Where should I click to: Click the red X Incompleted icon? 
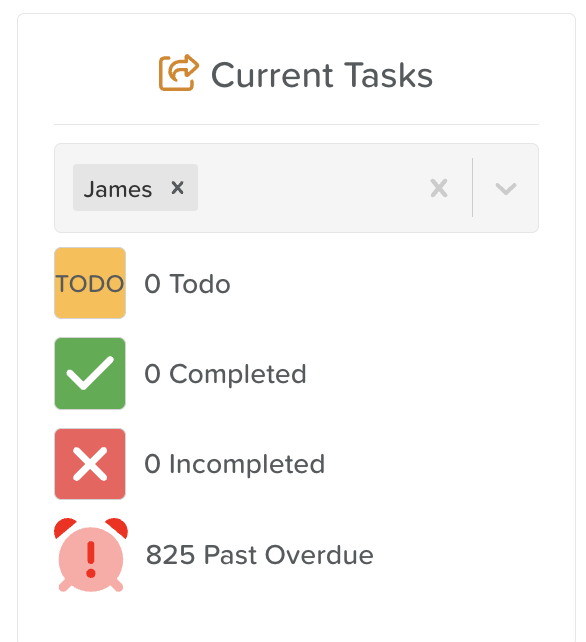point(90,464)
